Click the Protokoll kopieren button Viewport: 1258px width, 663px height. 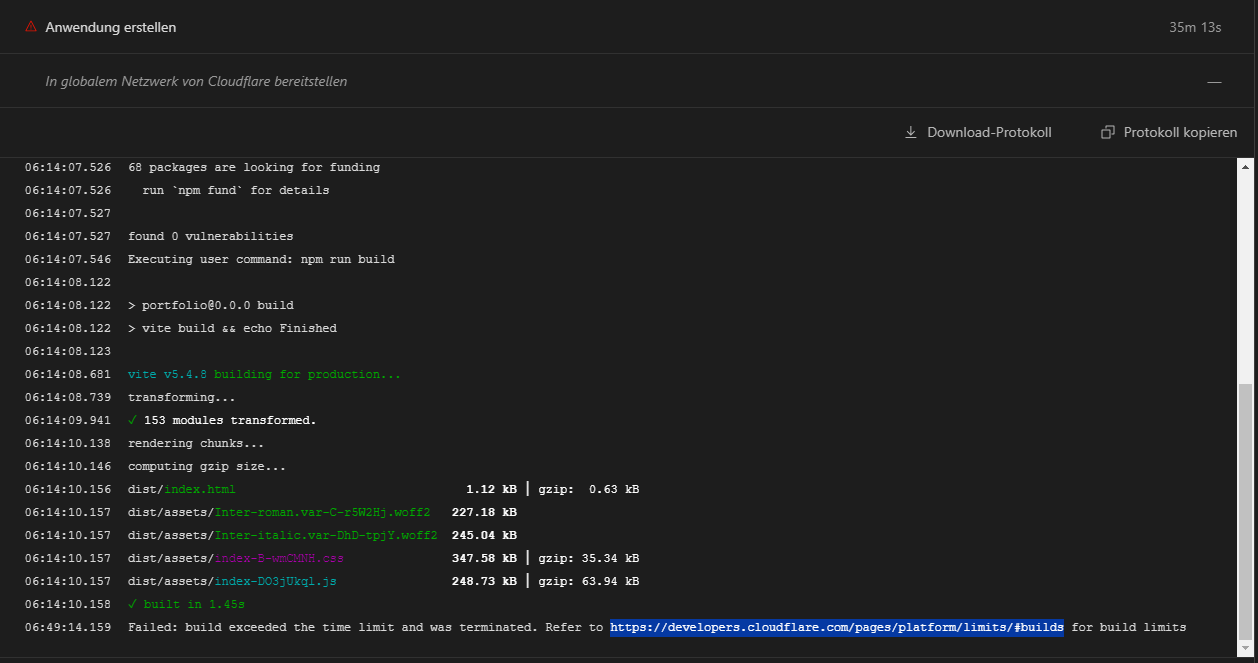(x=1169, y=131)
